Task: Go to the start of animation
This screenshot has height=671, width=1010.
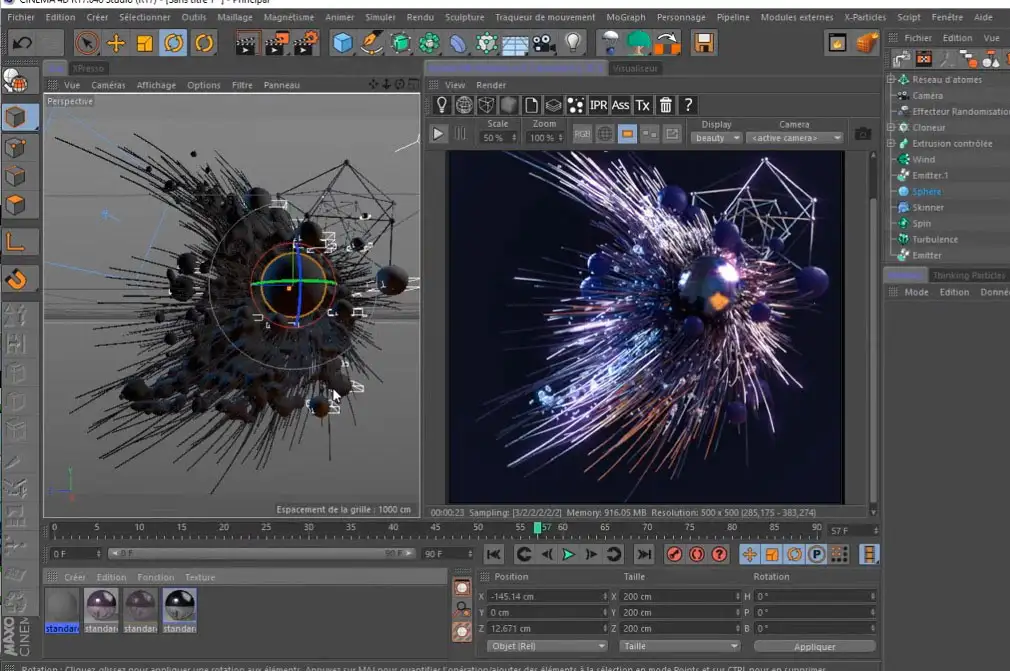Action: (494, 554)
